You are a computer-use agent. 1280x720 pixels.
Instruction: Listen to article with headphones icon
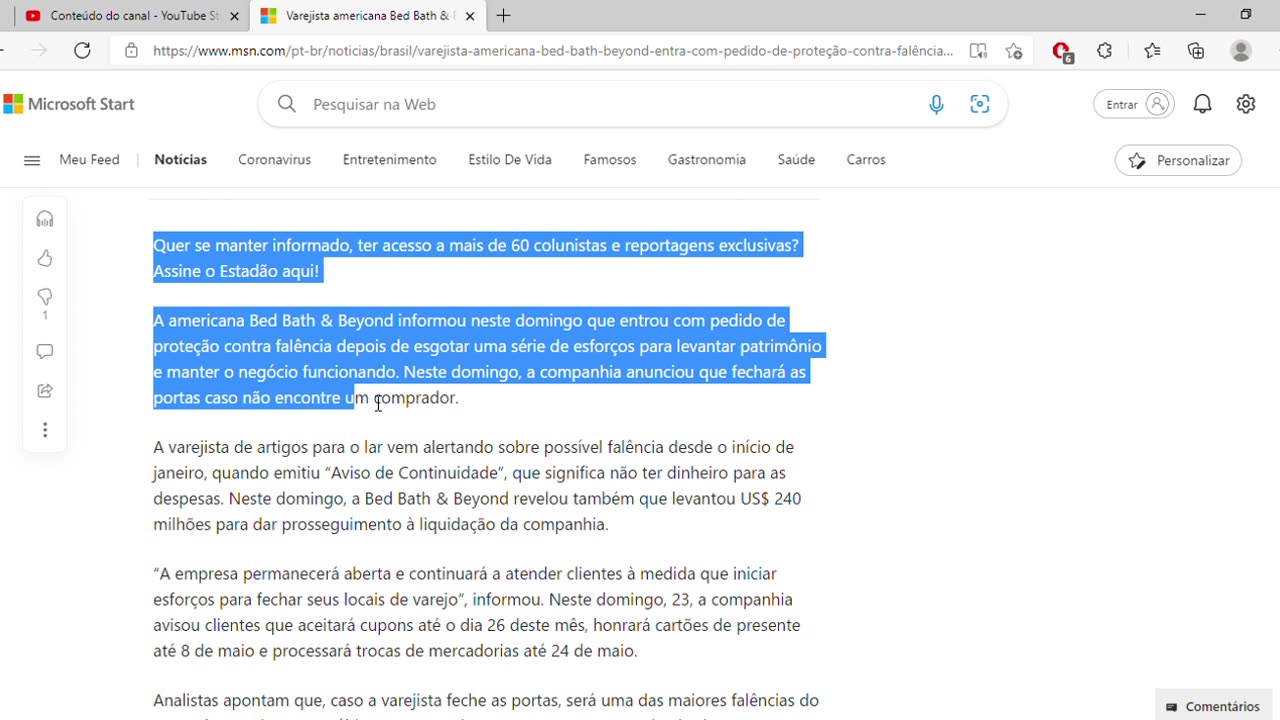[x=45, y=219]
